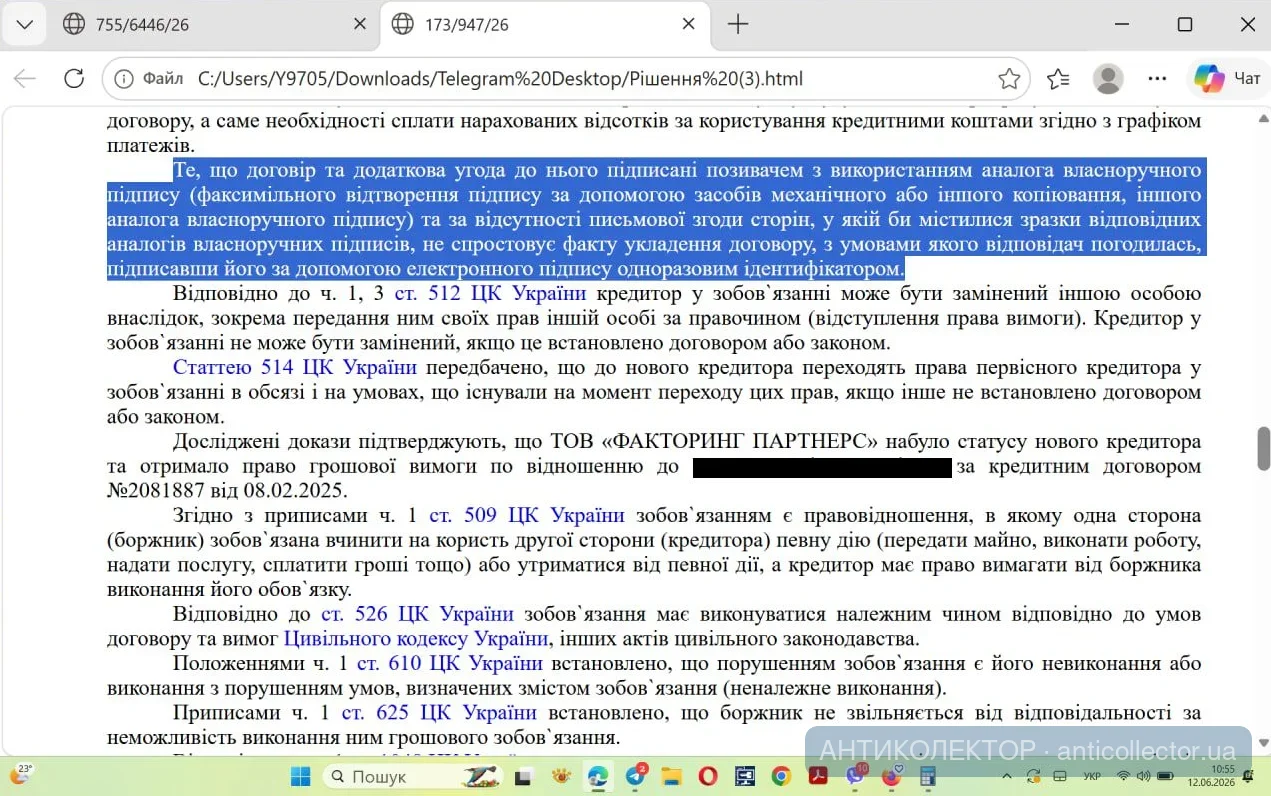1271x796 pixels.
Task: Follow the ст. 610 ЦК України link
Action: (450, 663)
